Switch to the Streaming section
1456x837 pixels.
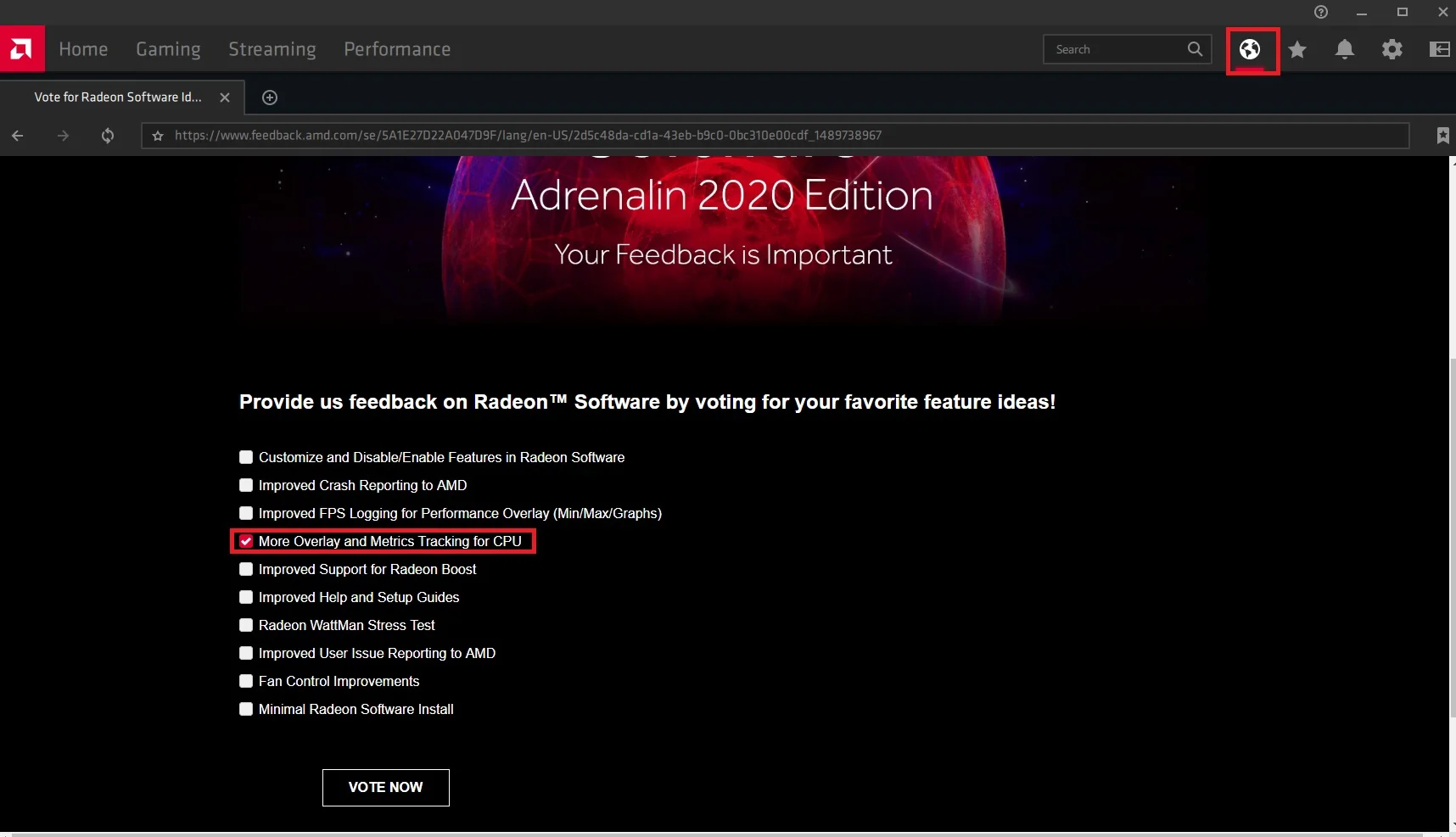tap(272, 49)
